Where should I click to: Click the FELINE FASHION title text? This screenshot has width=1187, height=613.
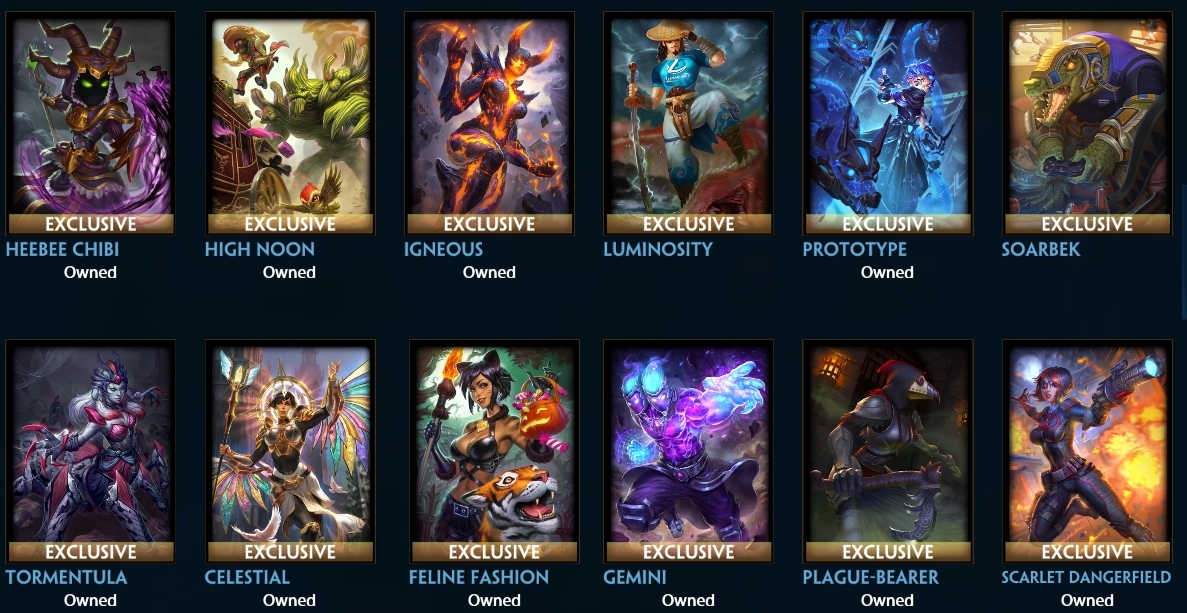click(x=478, y=577)
